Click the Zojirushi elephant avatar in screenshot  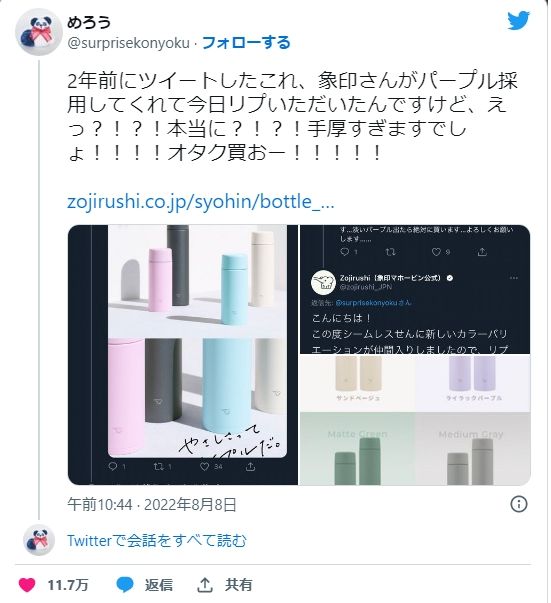pos(323,282)
